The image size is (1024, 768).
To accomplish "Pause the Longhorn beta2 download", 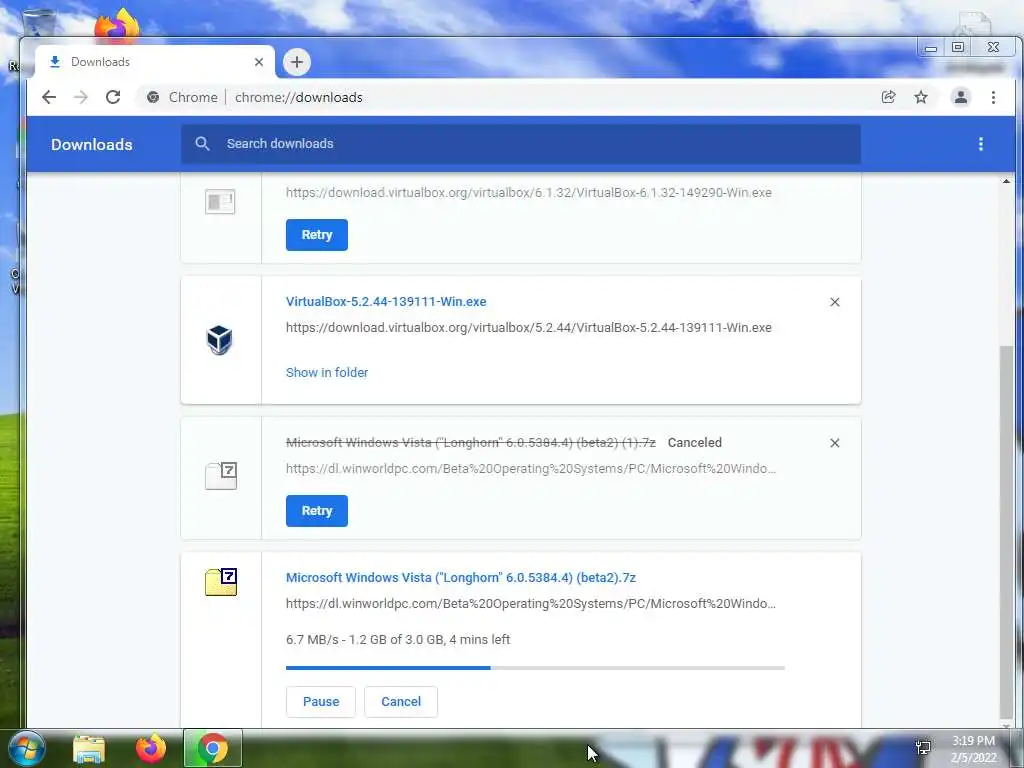I will click(321, 701).
